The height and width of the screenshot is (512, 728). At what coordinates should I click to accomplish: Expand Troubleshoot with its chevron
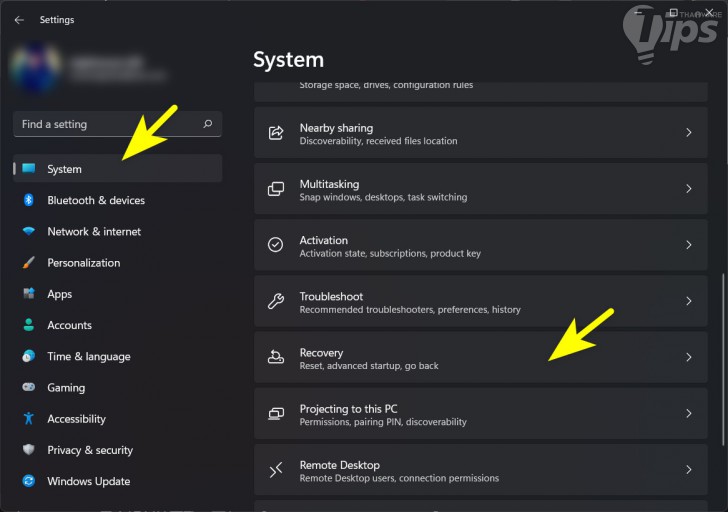pyautogui.click(x=689, y=301)
